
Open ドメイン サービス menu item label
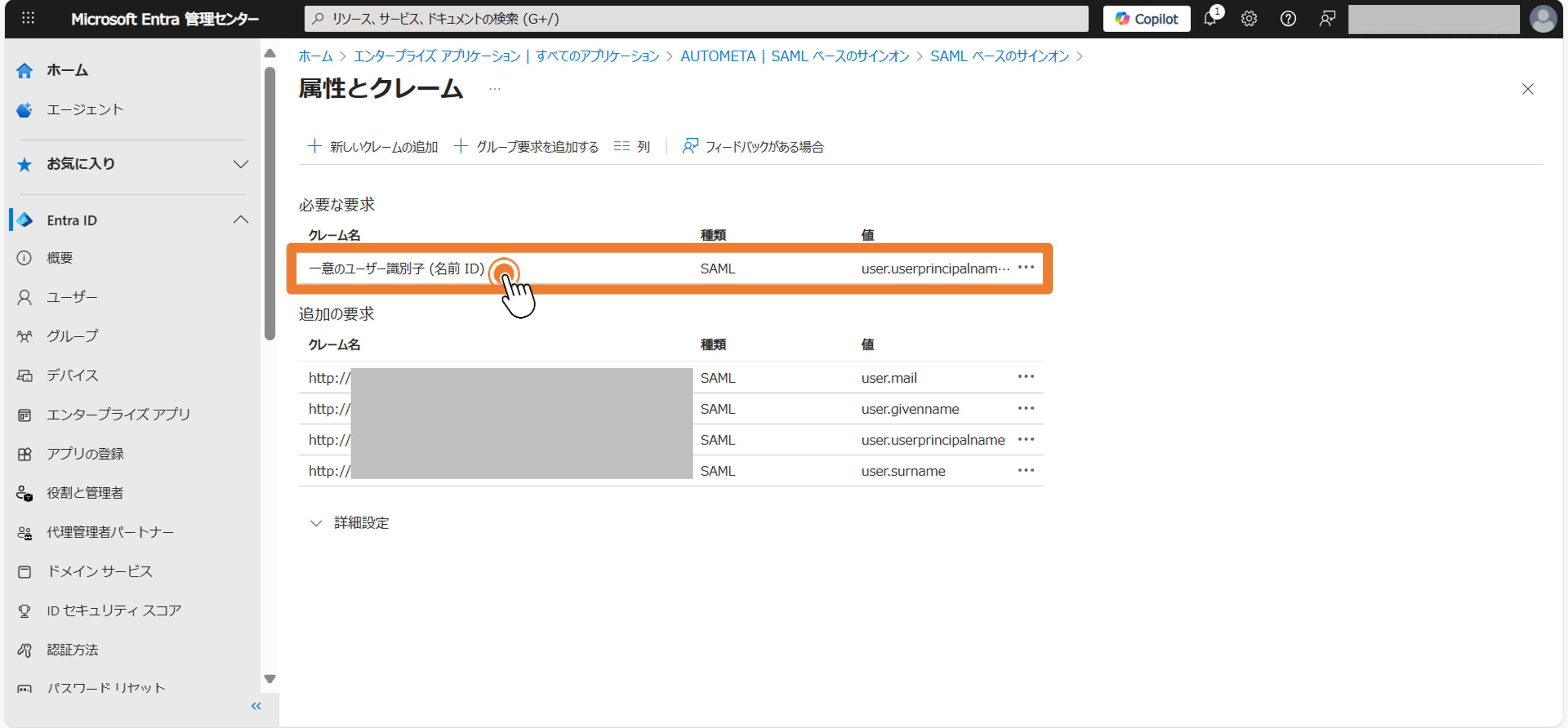[x=100, y=571]
